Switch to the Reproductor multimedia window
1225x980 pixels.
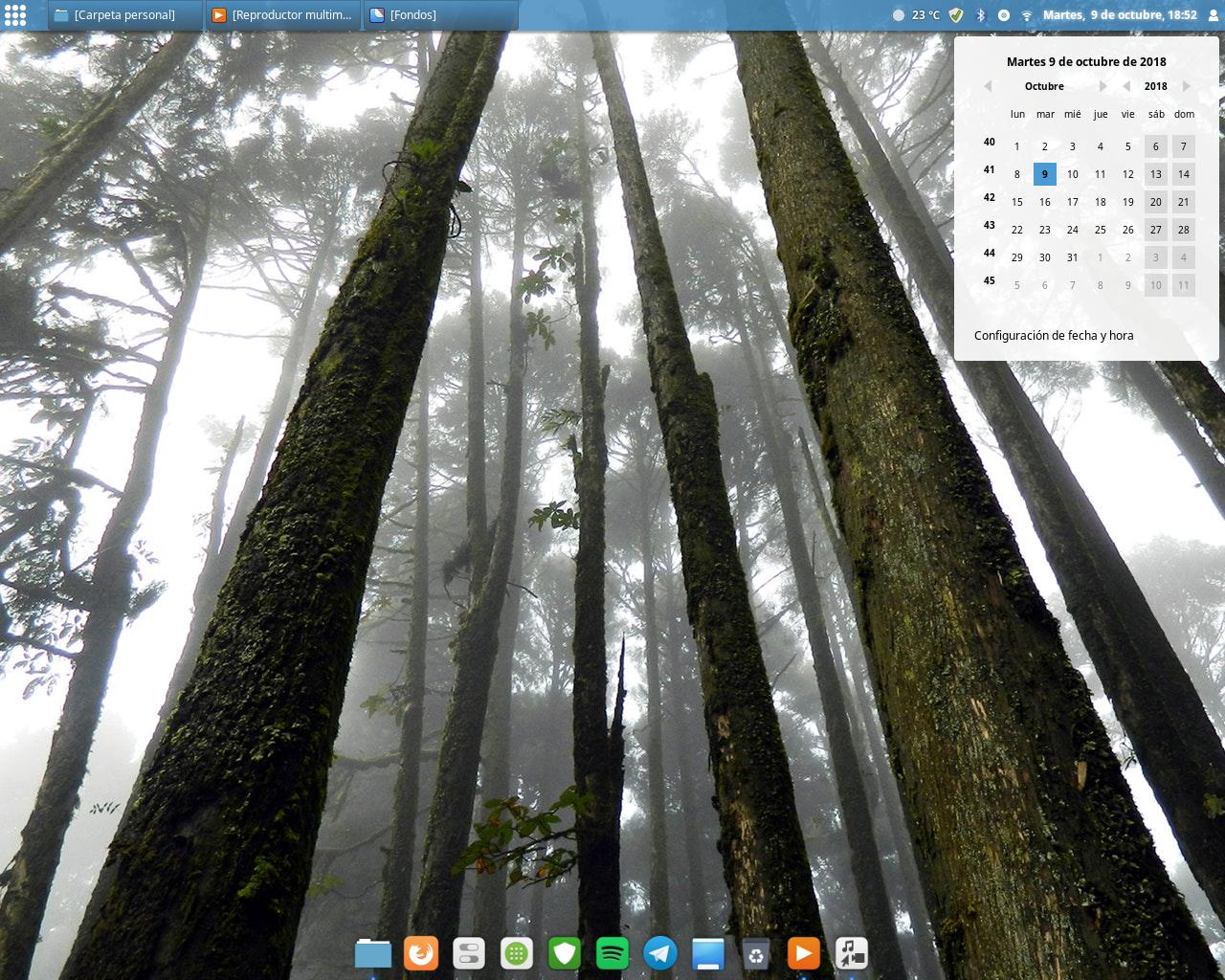point(283,15)
